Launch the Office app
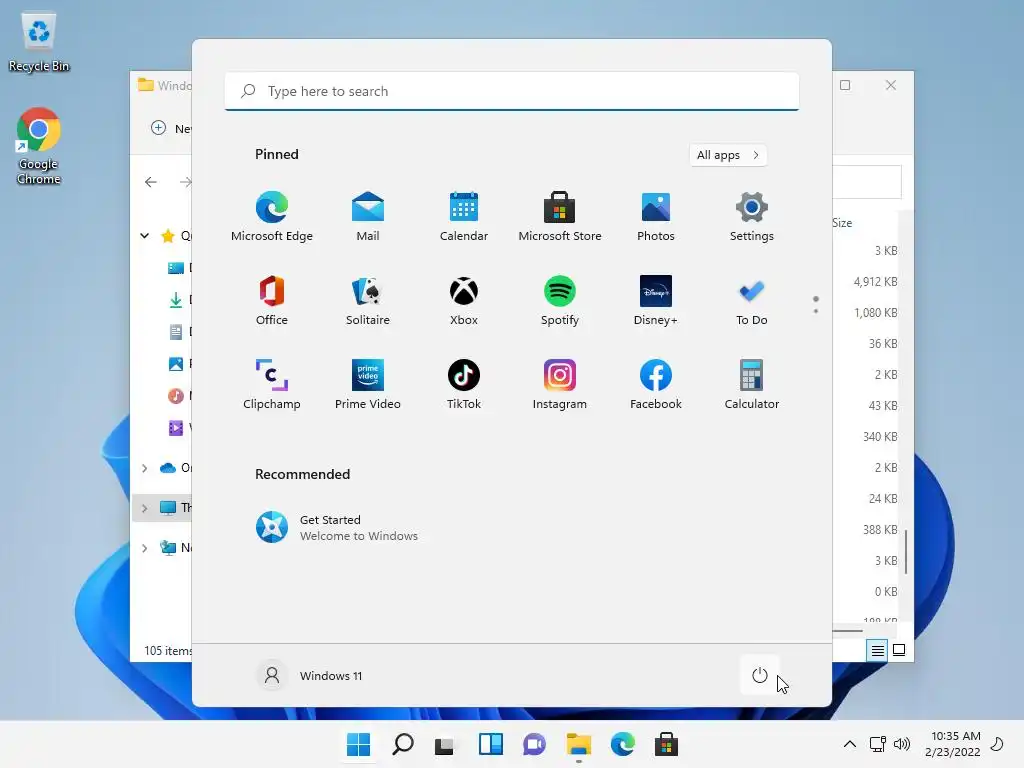The image size is (1024, 768). 272,301
